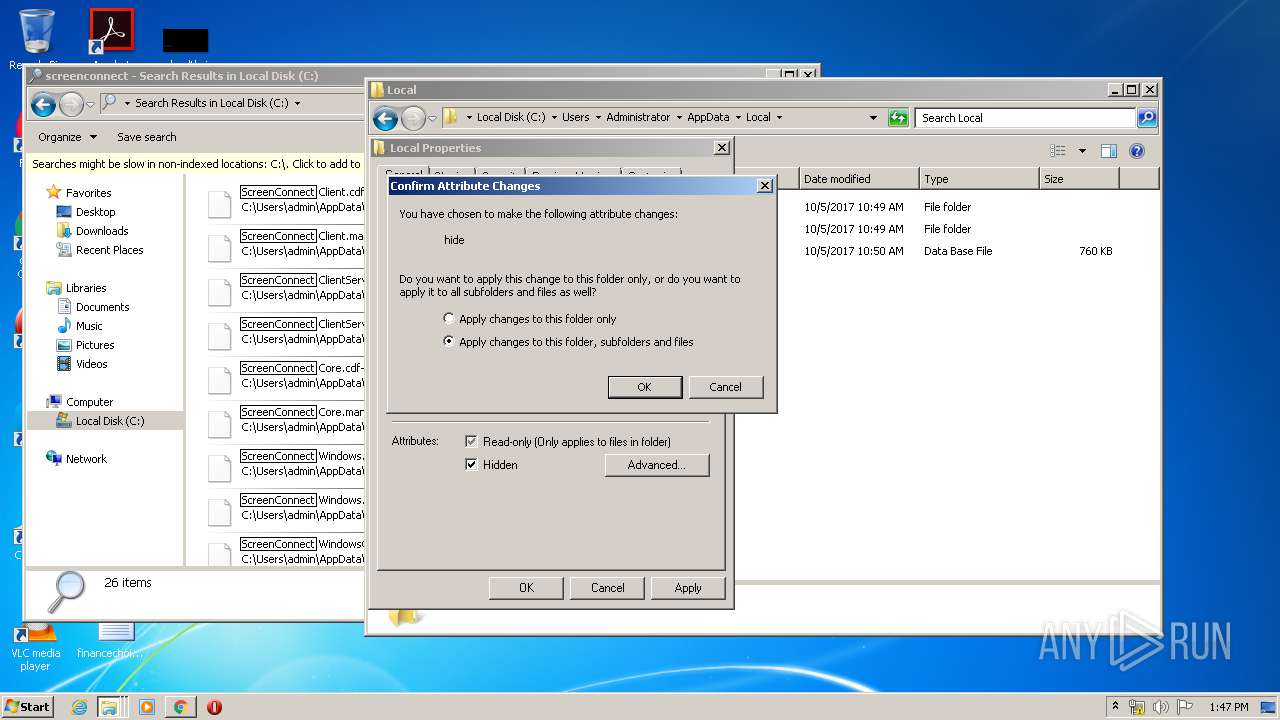This screenshot has height=720, width=1280.
Task: Launch Windows Media Player from taskbar
Action: coord(147,707)
